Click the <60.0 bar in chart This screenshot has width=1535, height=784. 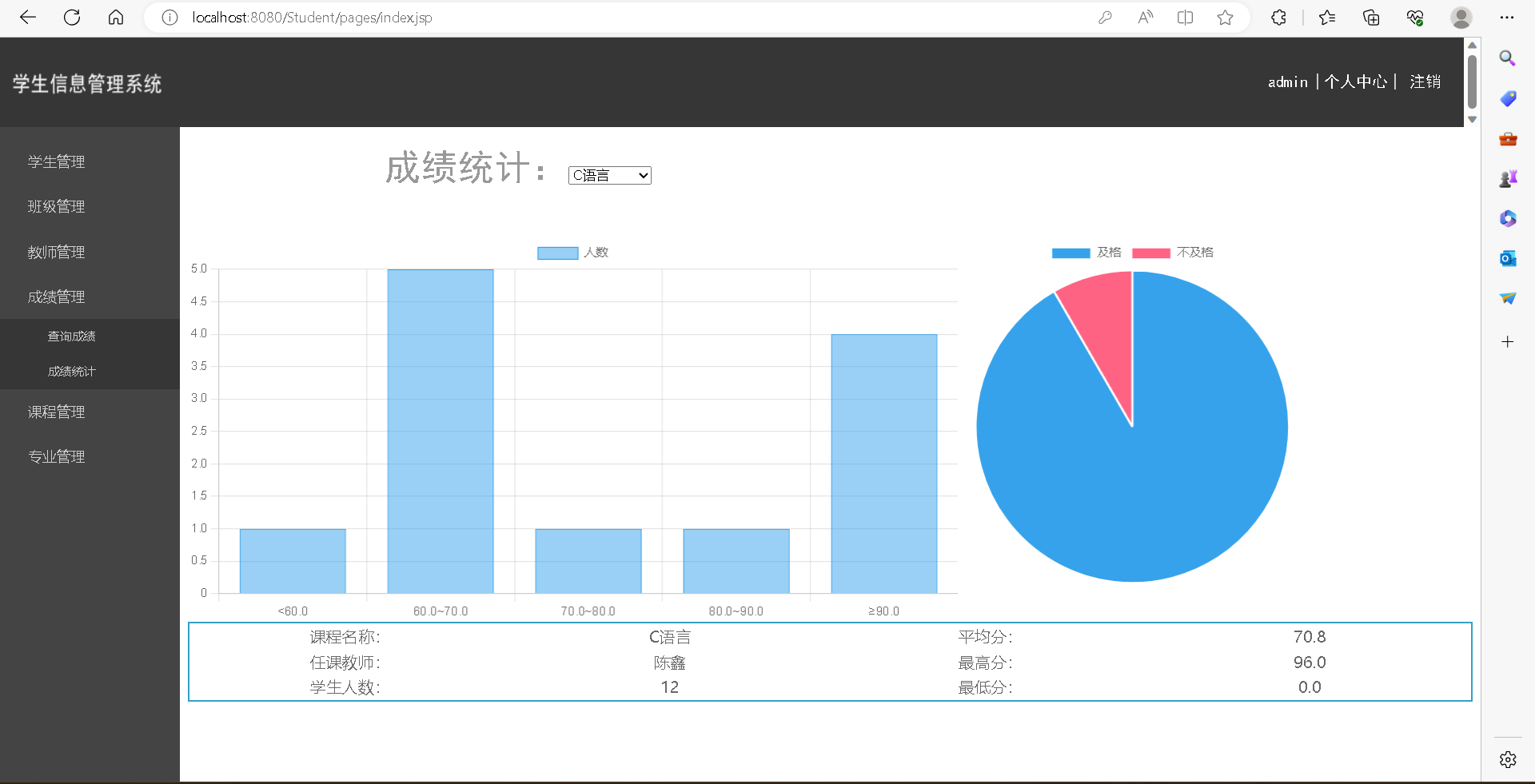(x=293, y=561)
